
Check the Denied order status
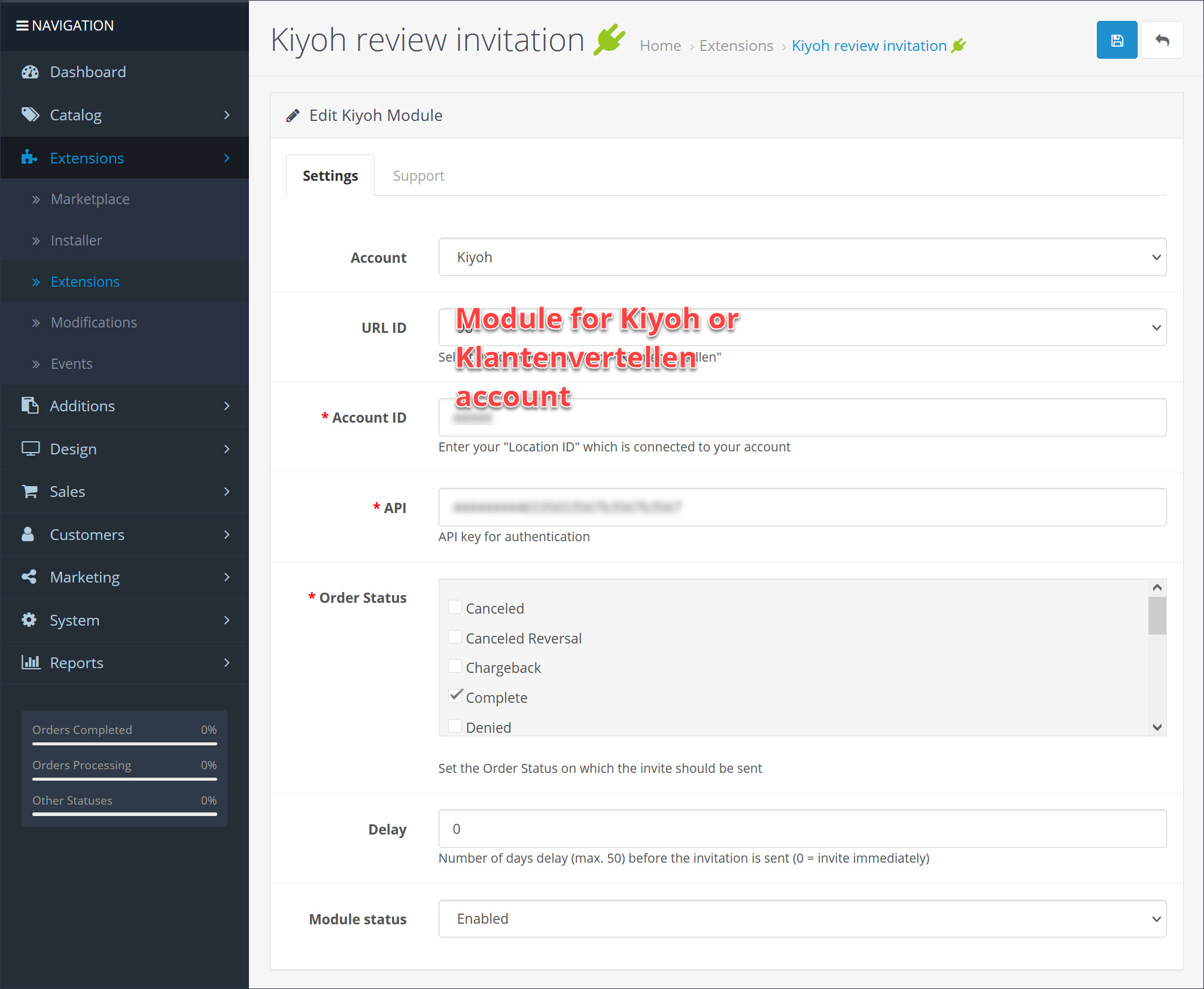(455, 726)
